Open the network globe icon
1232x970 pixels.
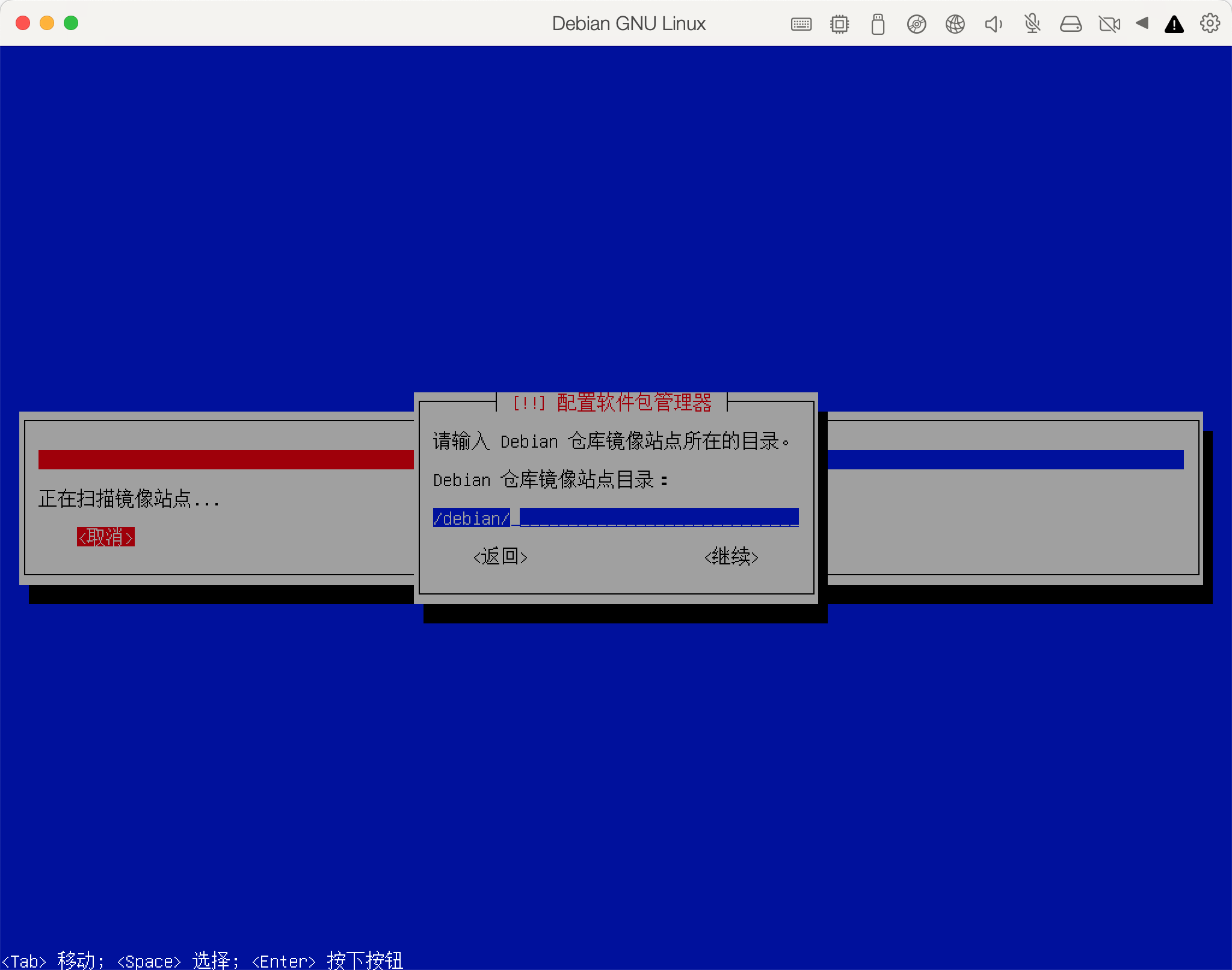point(955,24)
